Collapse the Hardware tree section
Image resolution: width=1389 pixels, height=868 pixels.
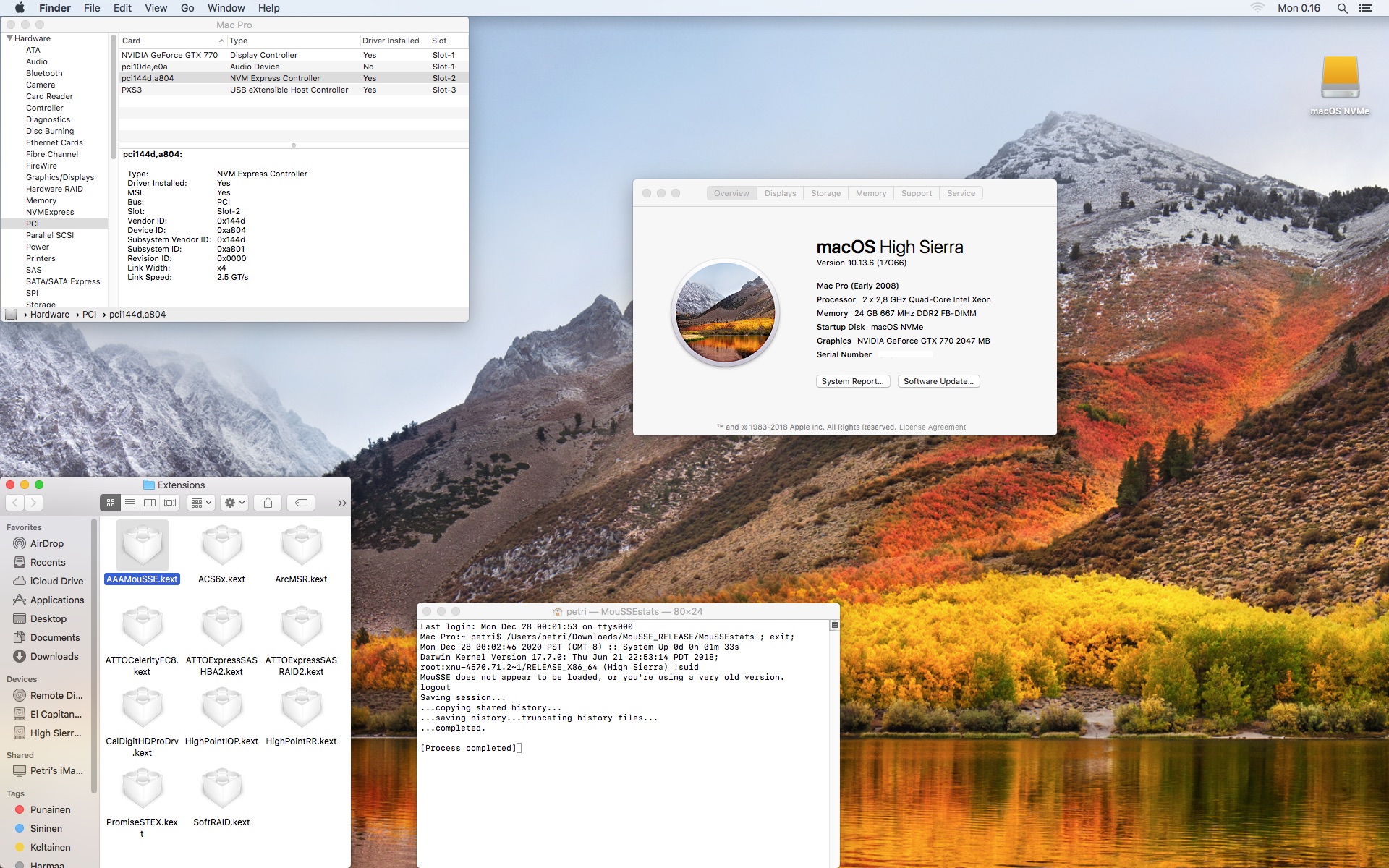(x=10, y=38)
